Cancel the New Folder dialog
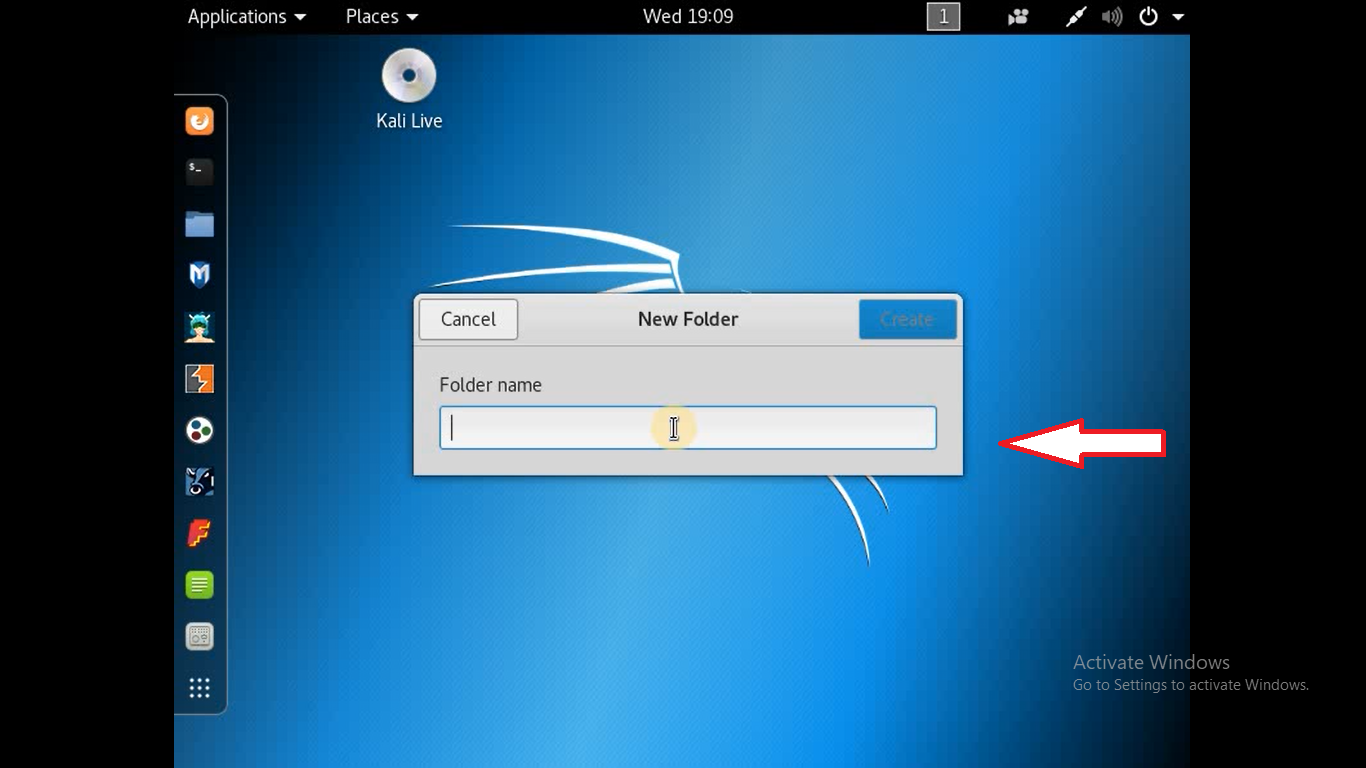 (x=468, y=319)
